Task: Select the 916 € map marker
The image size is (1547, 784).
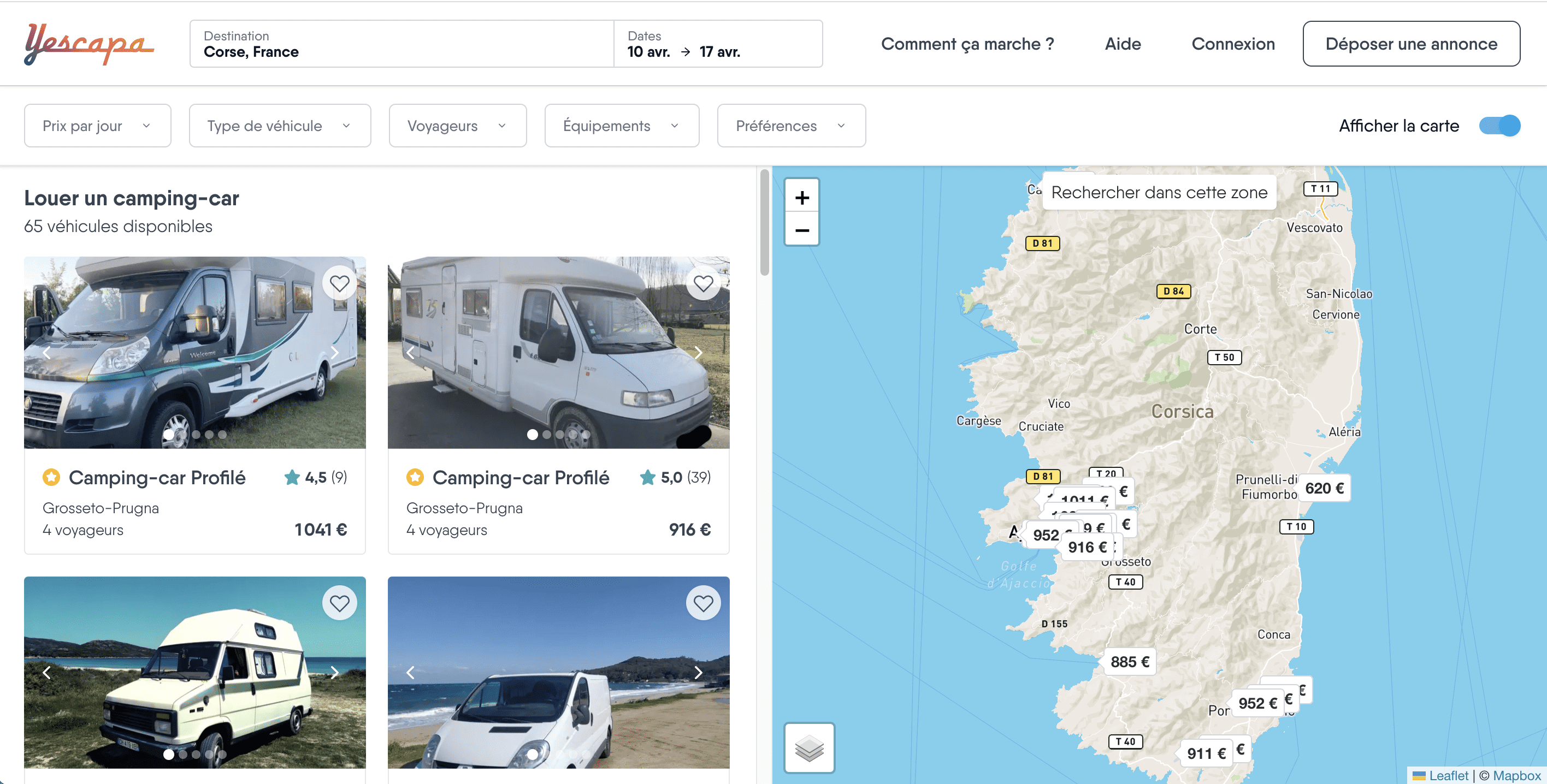Action: coord(1087,547)
